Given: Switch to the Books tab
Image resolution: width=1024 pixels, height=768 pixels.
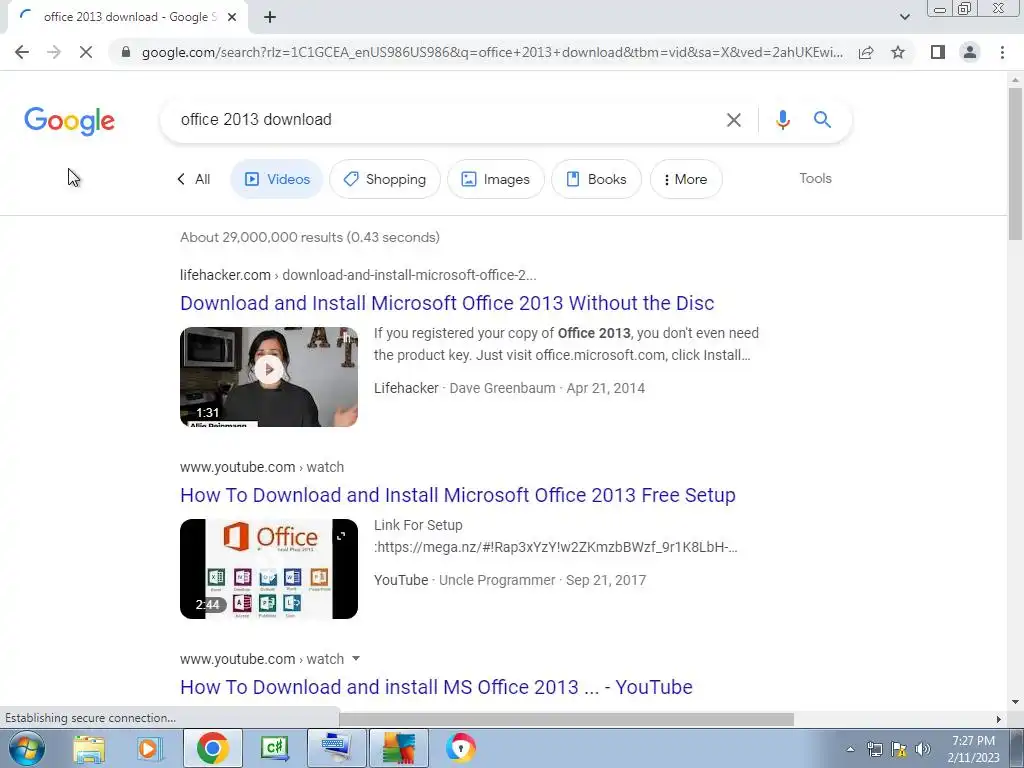Looking at the screenshot, I should [596, 179].
